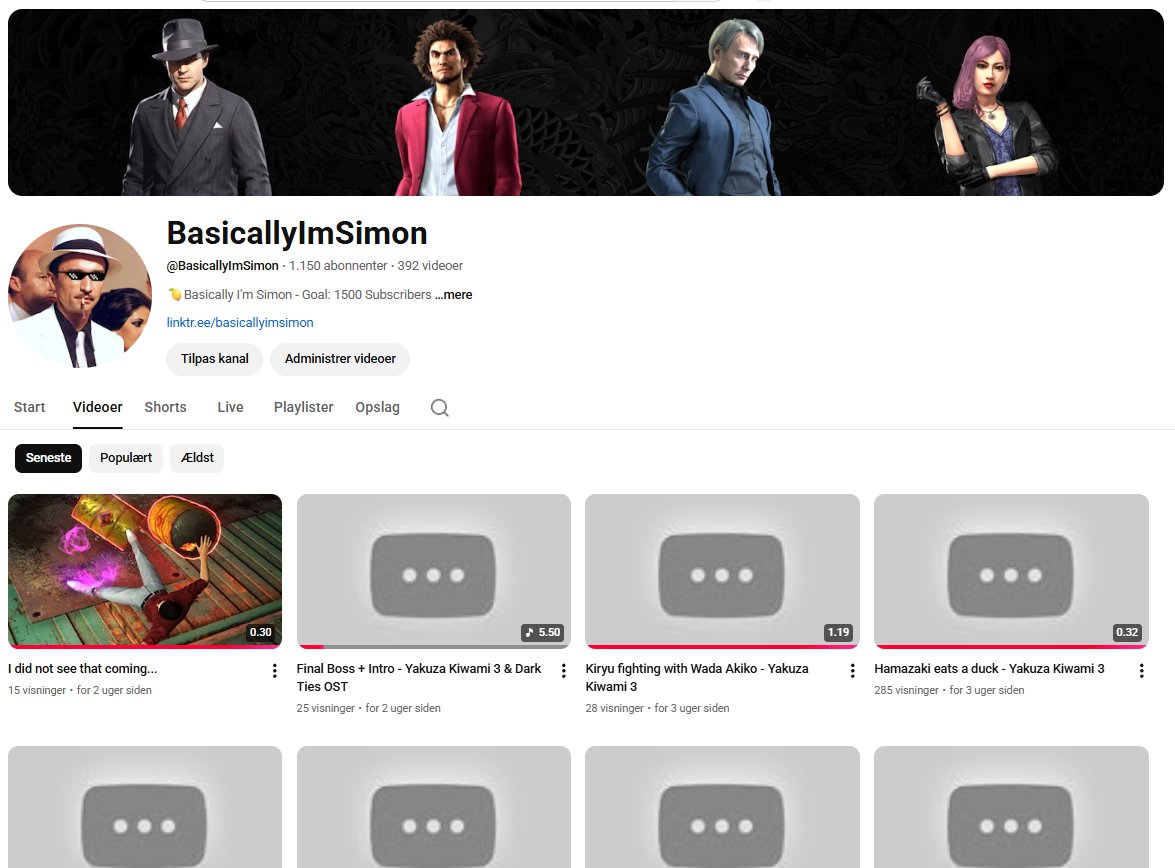Open the Playlister tab
Image resolution: width=1175 pixels, height=868 pixels.
pos(303,407)
